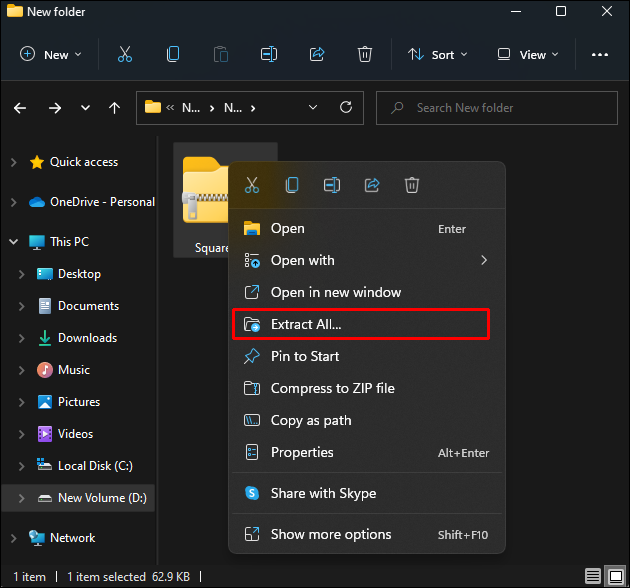The image size is (630, 588).
Task: Expand the Quick access tree node
Action: coord(13,162)
